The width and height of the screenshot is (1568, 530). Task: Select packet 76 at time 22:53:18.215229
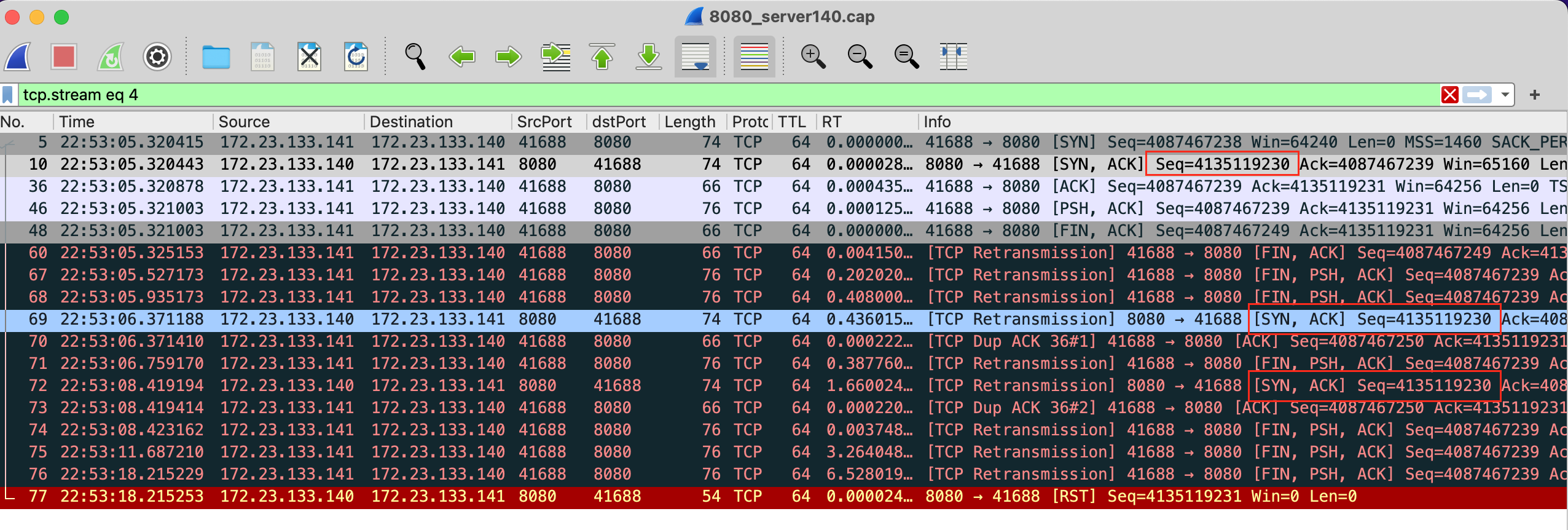pyautogui.click(x=783, y=474)
